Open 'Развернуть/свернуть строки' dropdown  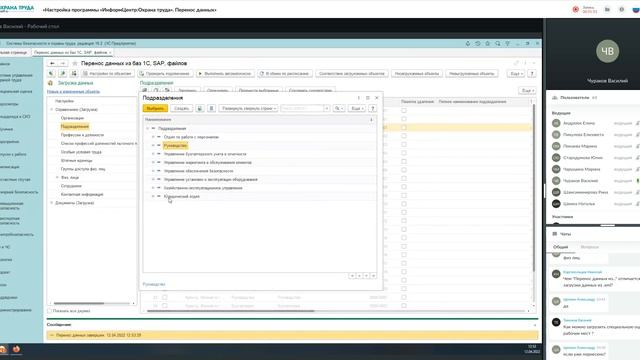pyautogui.click(x=248, y=108)
